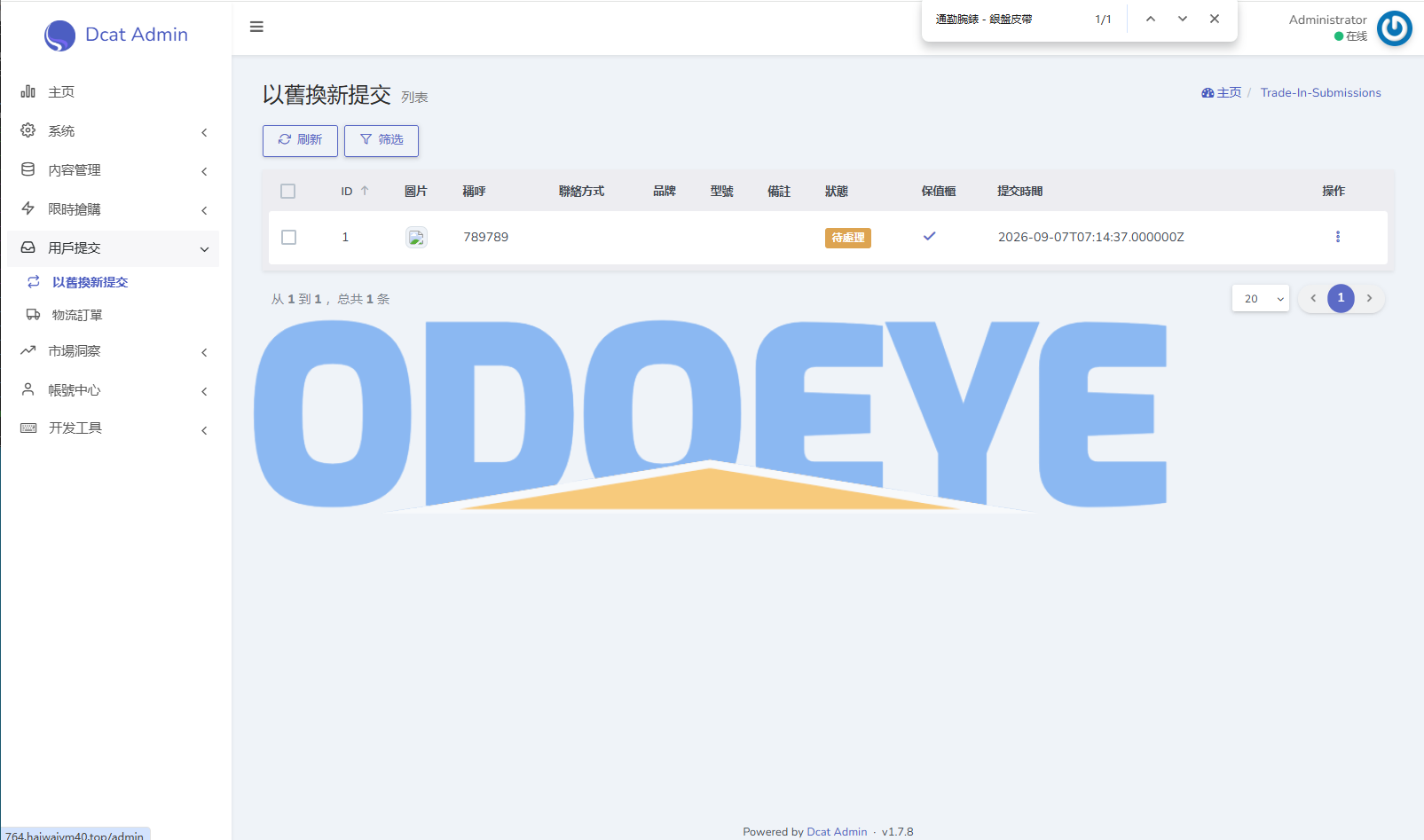Click the 用戶提交 inbox icon
The image size is (1424, 840).
point(28,247)
